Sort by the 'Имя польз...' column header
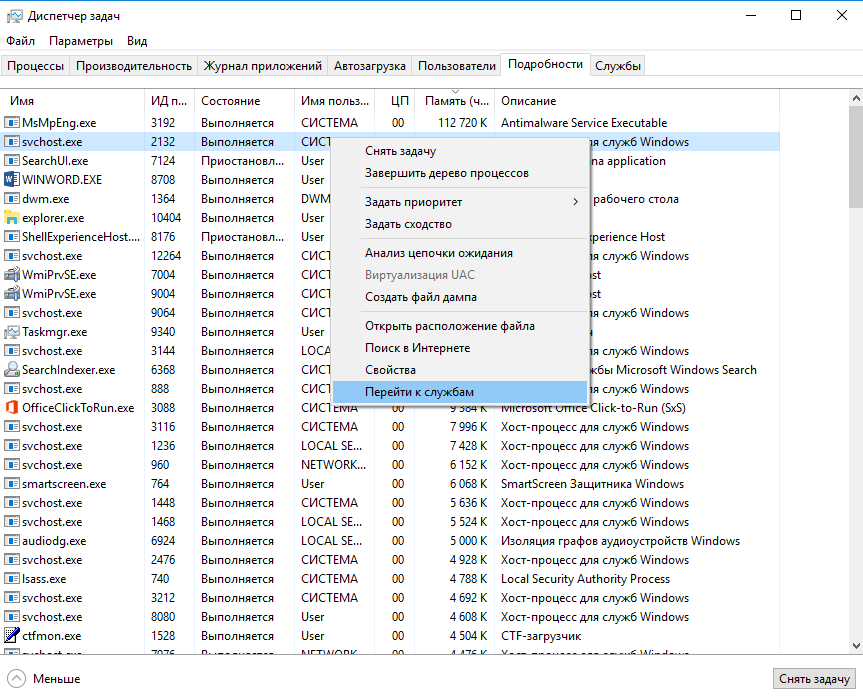Screen dimensions: 863x700 (x=335, y=101)
